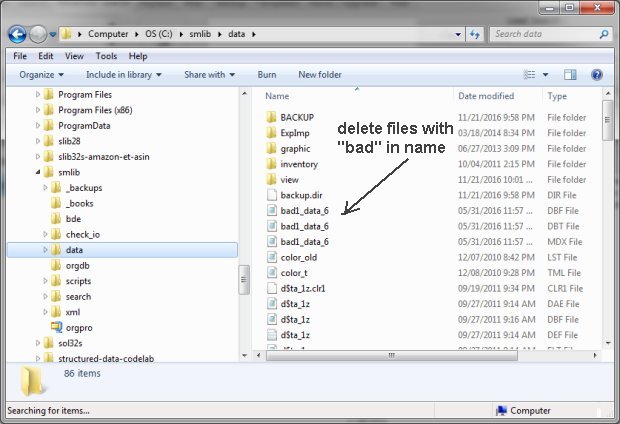
Task: Click the BACKUP folder icon in file list
Action: point(271,117)
